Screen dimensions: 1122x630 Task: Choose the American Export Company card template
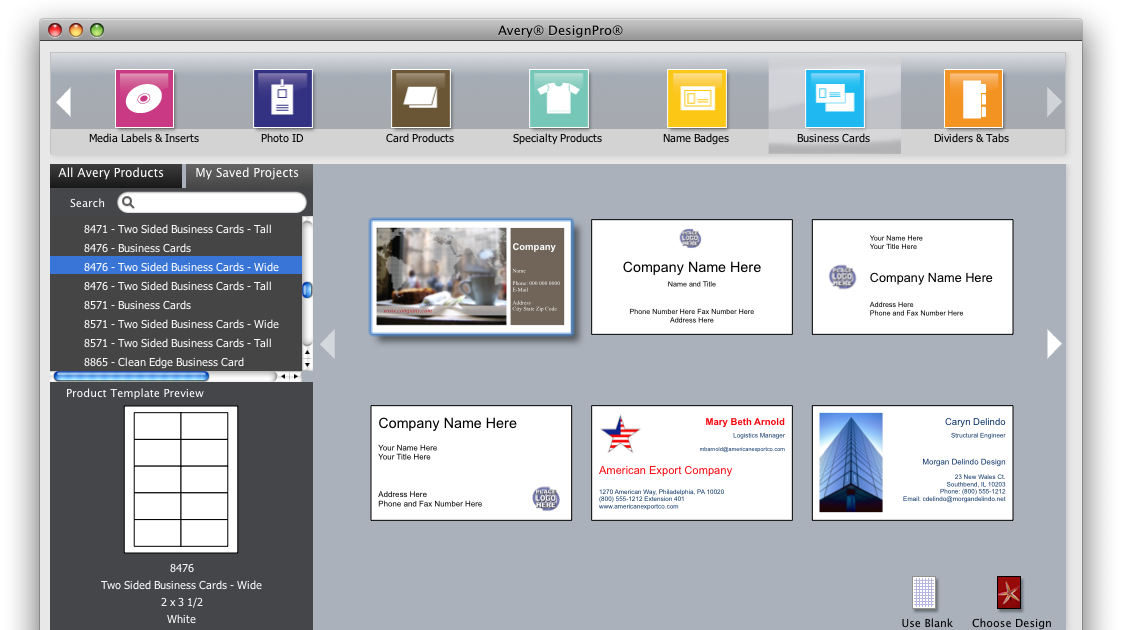coord(691,462)
